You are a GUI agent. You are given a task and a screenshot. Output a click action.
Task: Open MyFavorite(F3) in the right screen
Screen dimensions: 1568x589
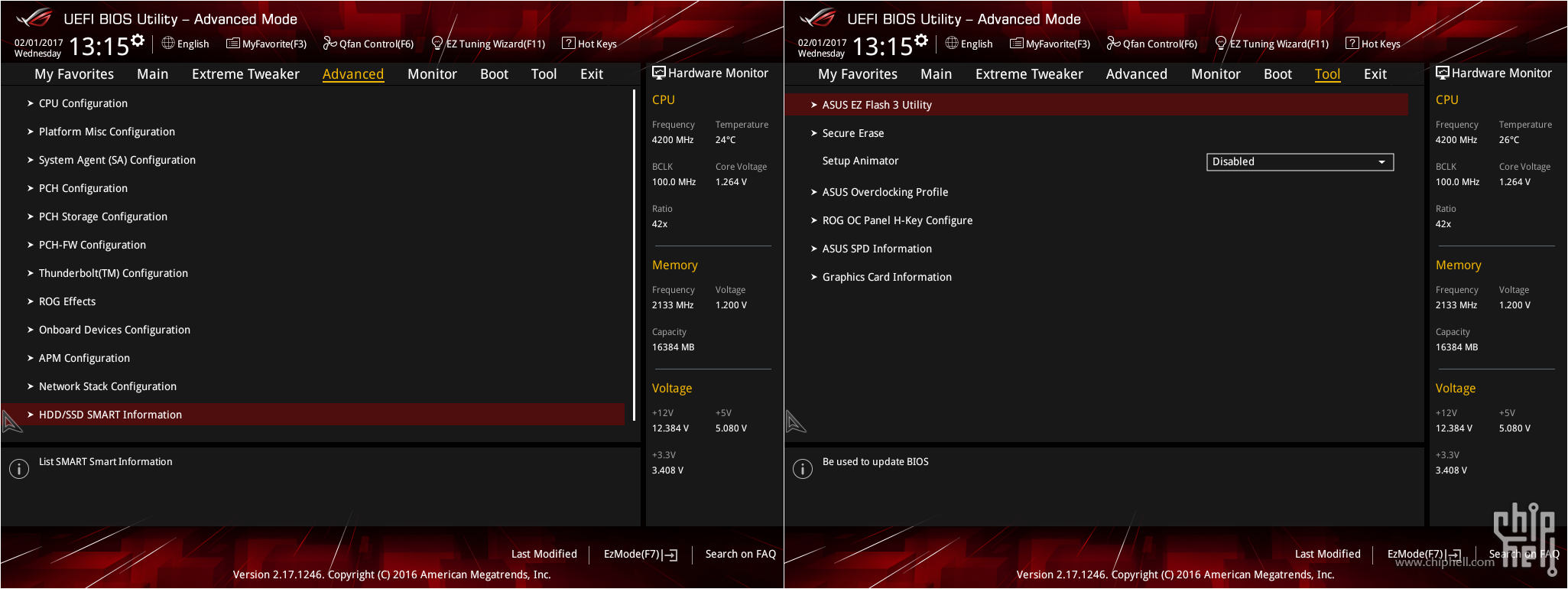[x=1050, y=44]
